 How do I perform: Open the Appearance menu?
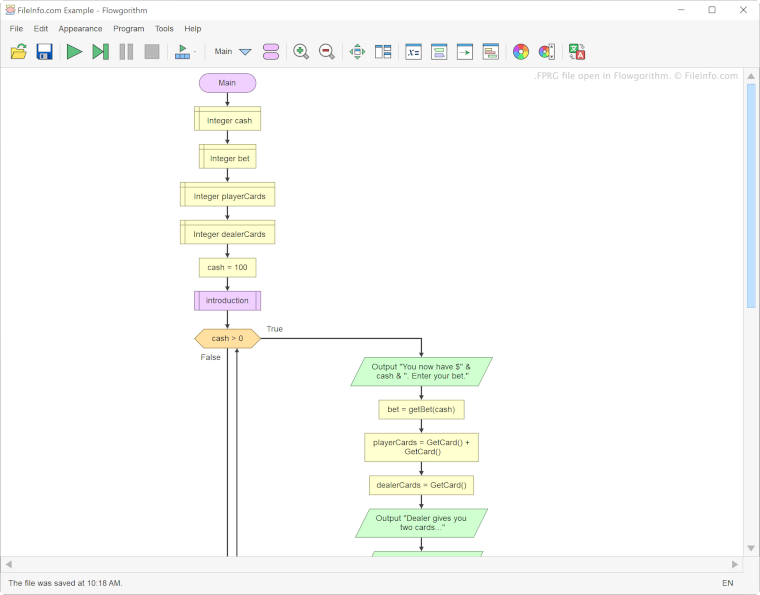(x=80, y=29)
